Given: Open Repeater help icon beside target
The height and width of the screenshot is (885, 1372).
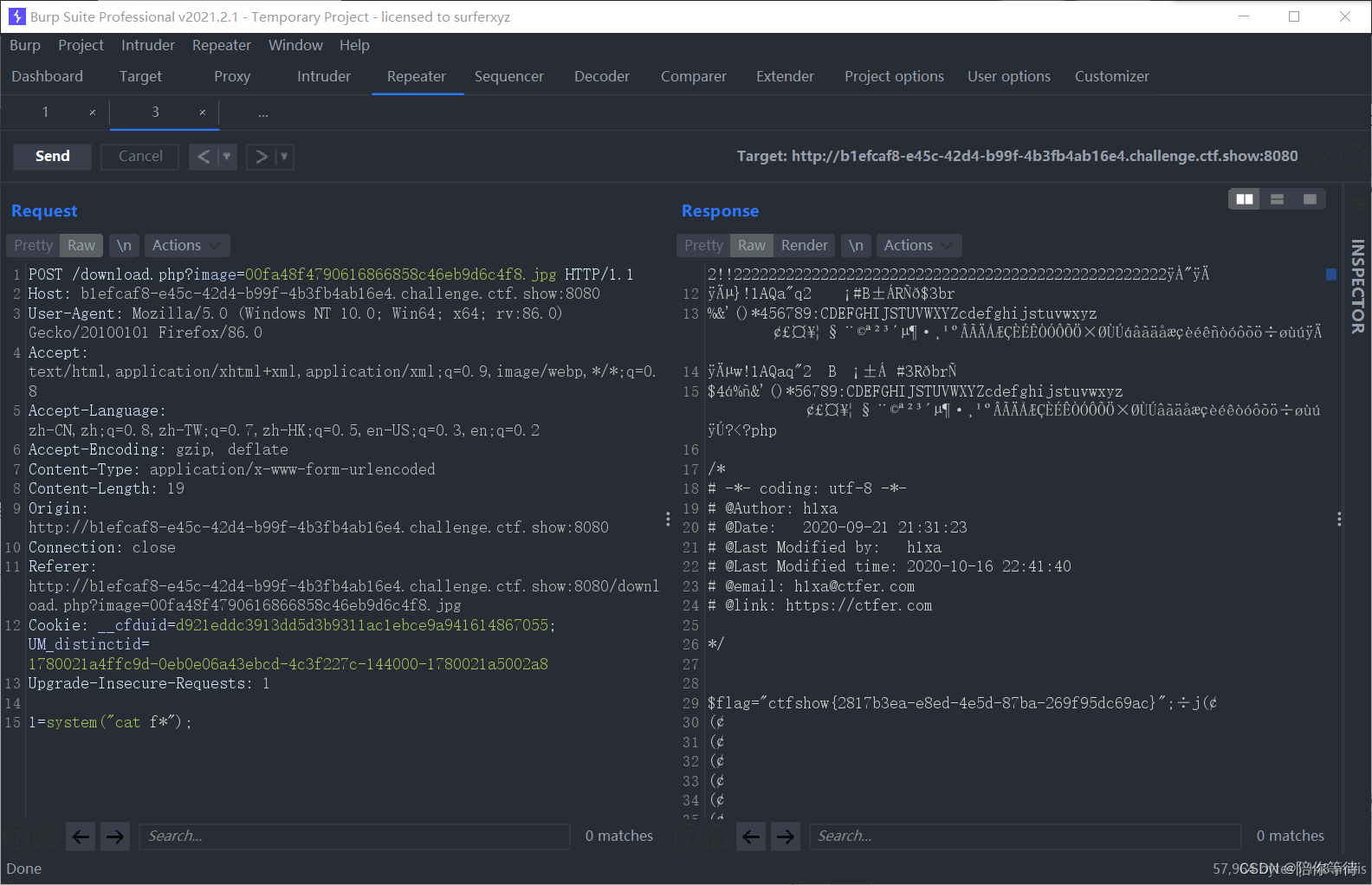Looking at the screenshot, I should click(x=1352, y=157).
